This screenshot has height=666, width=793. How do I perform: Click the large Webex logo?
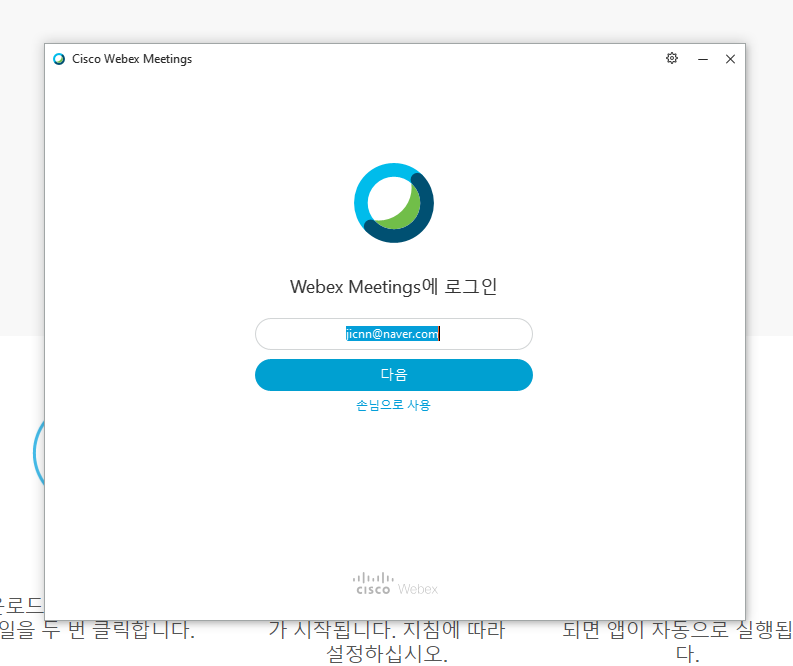click(x=393, y=203)
